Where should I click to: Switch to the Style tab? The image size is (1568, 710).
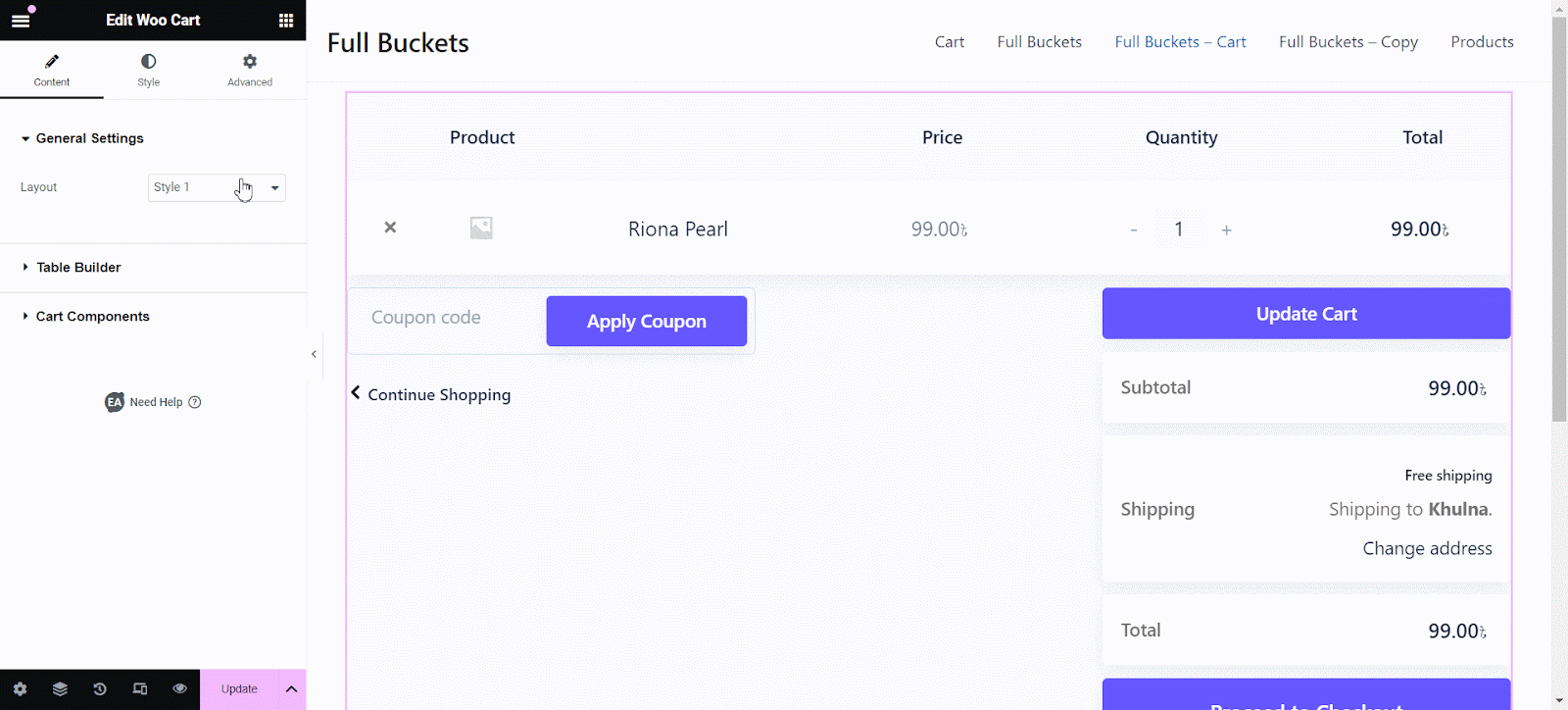[147, 70]
